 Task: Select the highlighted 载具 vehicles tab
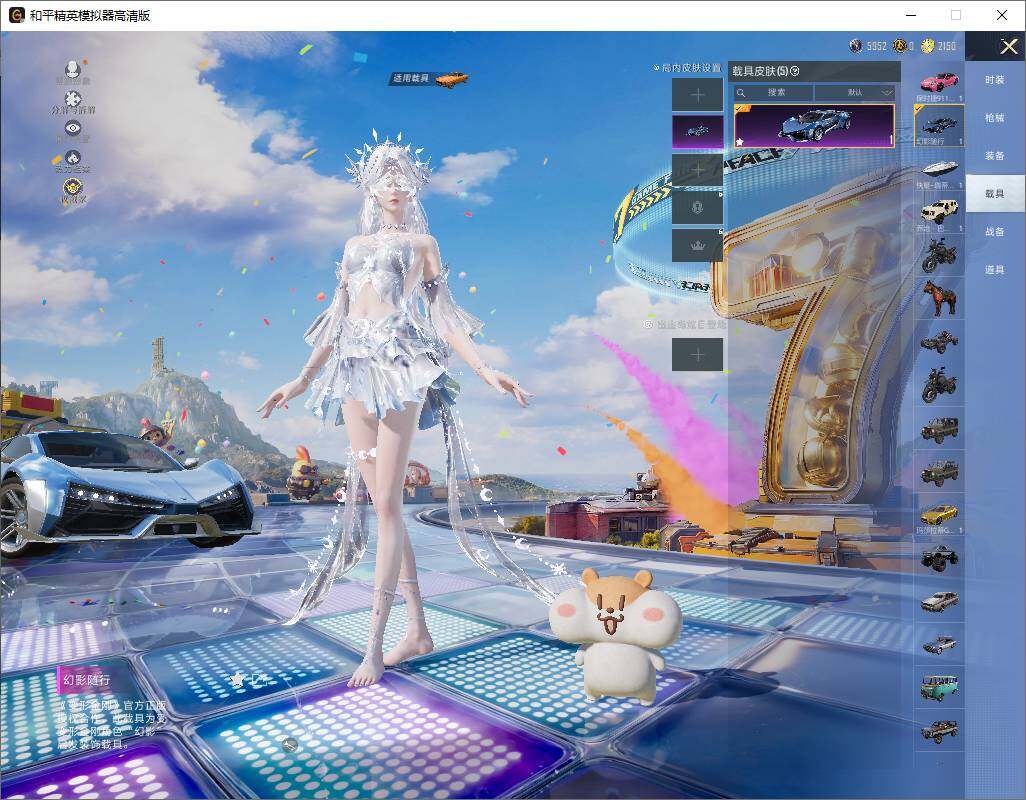point(995,194)
